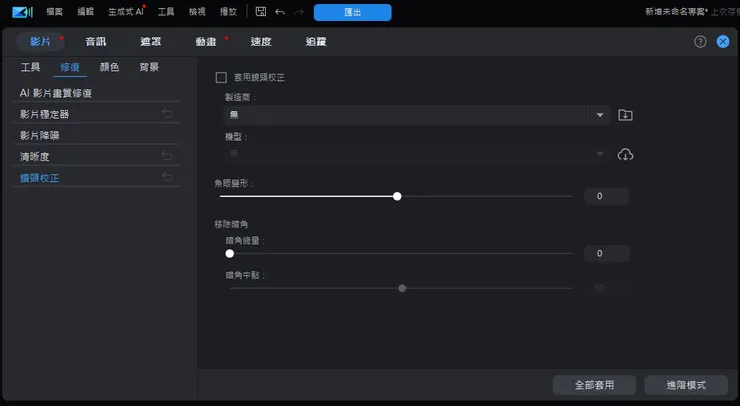Click the PowerDirector app logo icon

pos(22,12)
